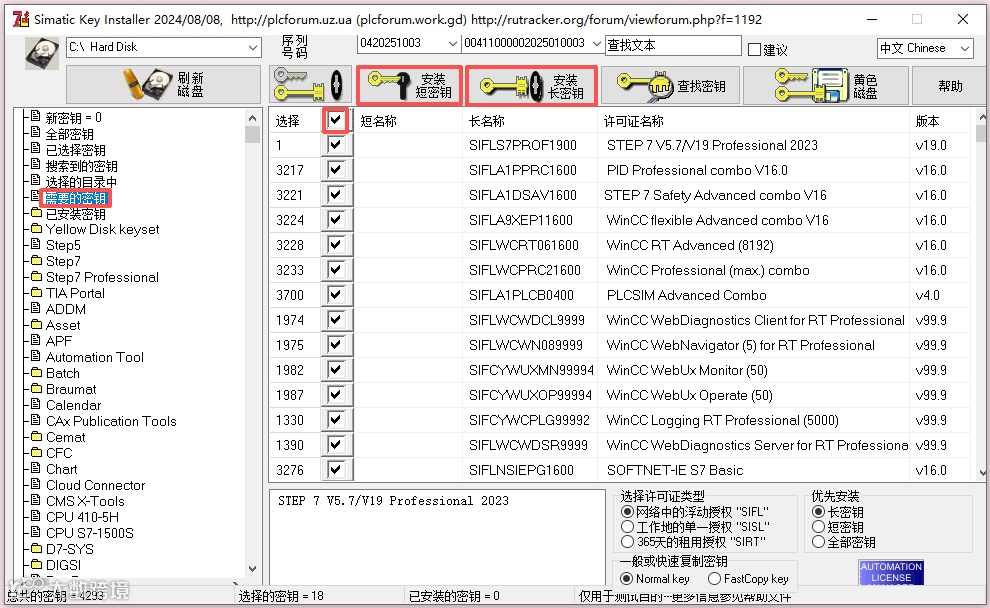The width and height of the screenshot is (990, 608).
Task: Click the Braumat folder icon
Action: click(x=37, y=388)
